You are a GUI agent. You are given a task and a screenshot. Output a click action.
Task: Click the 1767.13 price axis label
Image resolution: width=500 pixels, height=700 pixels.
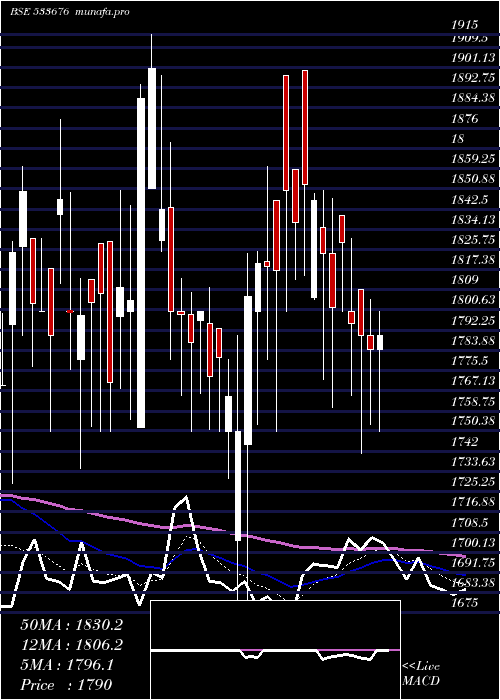(473, 381)
